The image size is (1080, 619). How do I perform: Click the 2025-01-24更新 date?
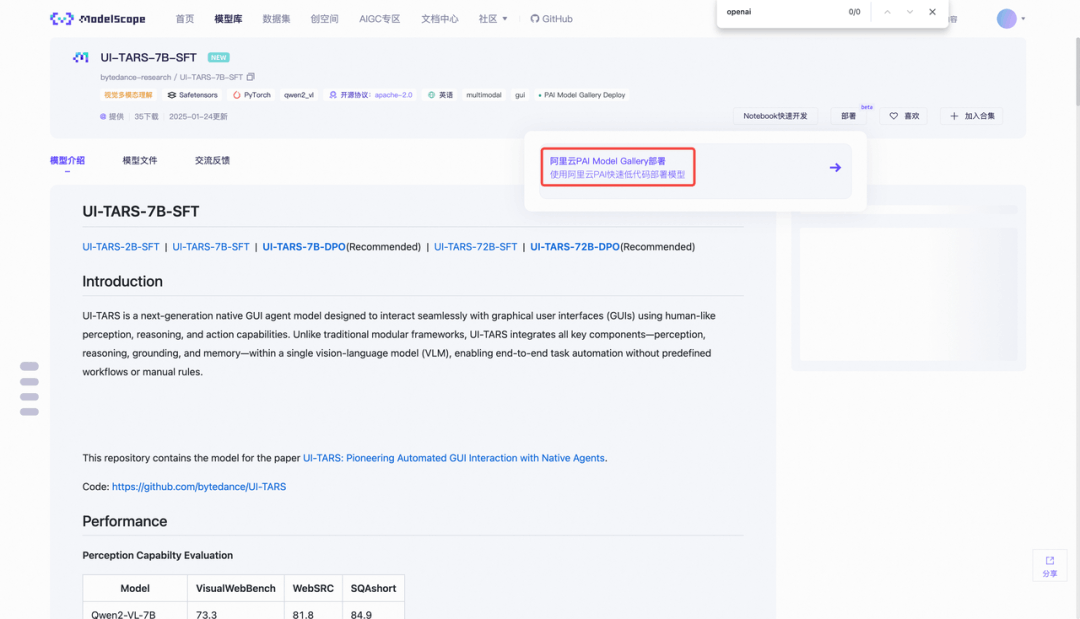[198, 116]
